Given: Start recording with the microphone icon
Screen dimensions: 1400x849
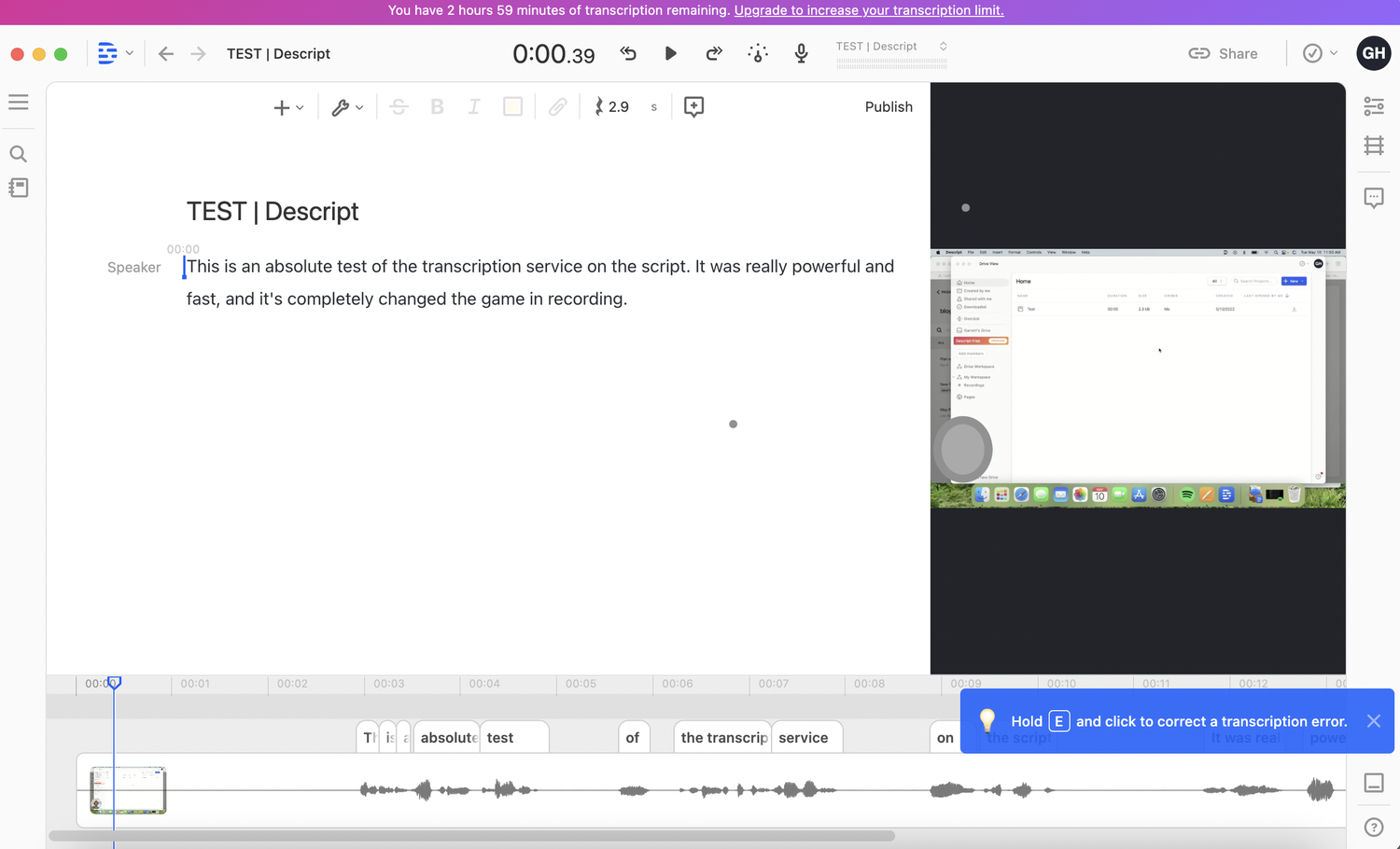Looking at the screenshot, I should click(x=801, y=53).
